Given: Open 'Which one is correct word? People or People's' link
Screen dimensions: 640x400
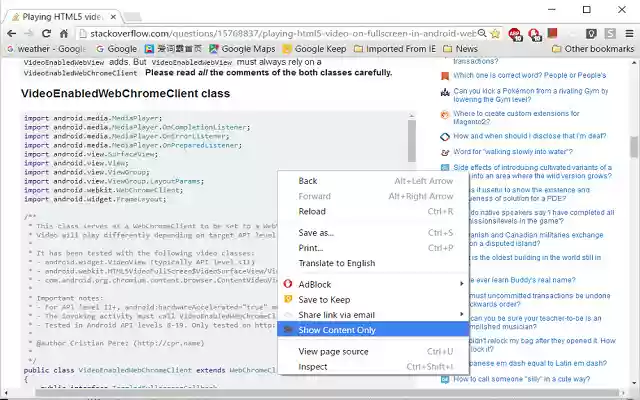Looking at the screenshot, I should tap(529, 76).
